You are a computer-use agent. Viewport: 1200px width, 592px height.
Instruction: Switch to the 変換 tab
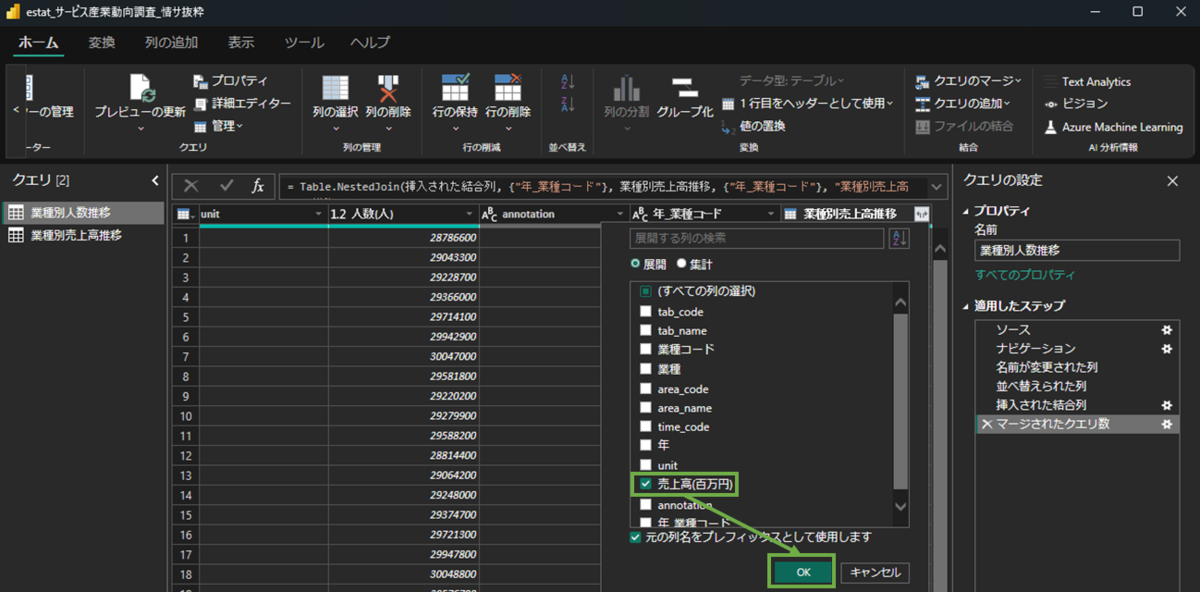click(x=102, y=42)
